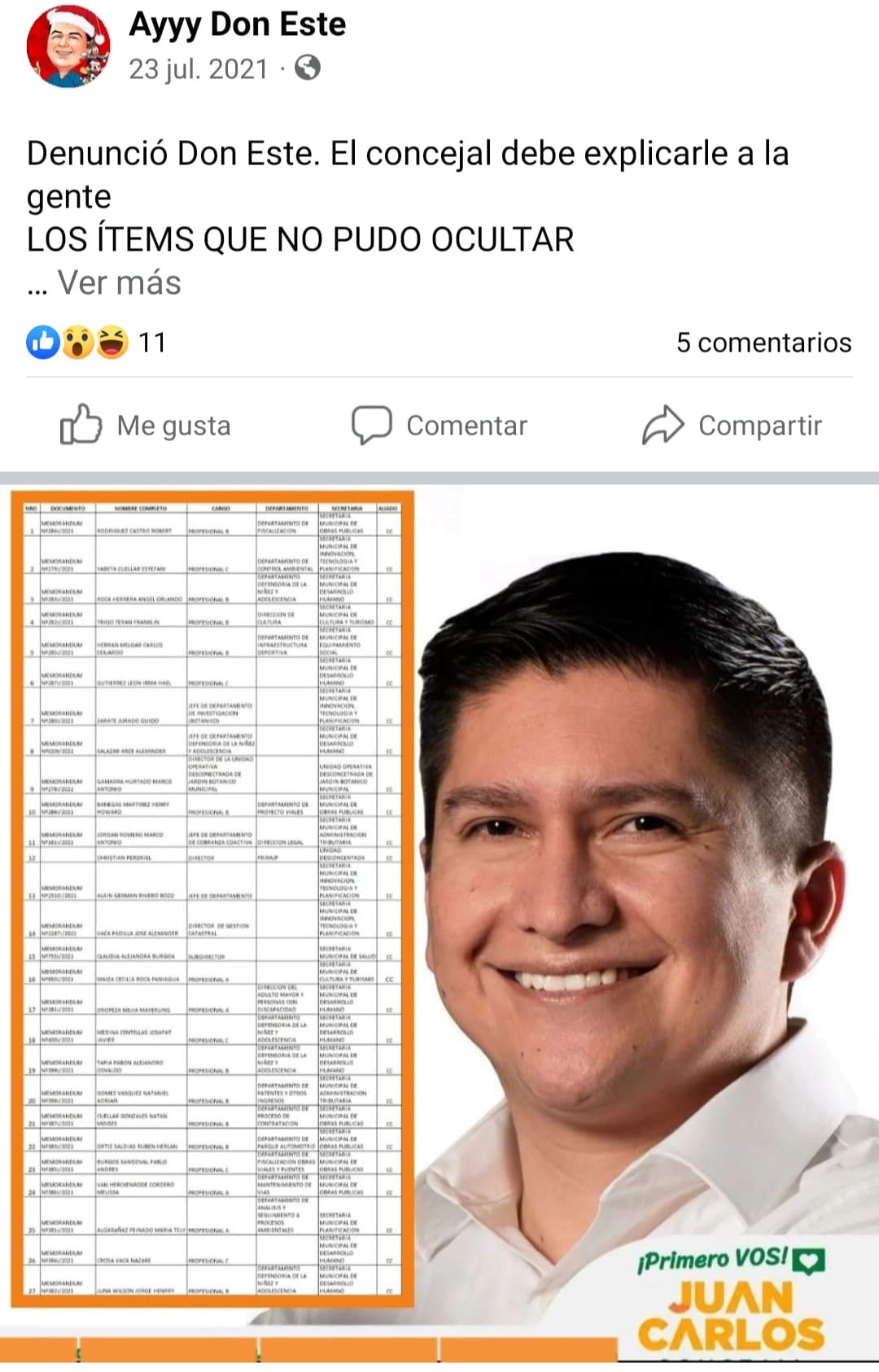Open the blue like reaction icon
The width and height of the screenshot is (879, 1372).
pyautogui.click(x=43, y=343)
